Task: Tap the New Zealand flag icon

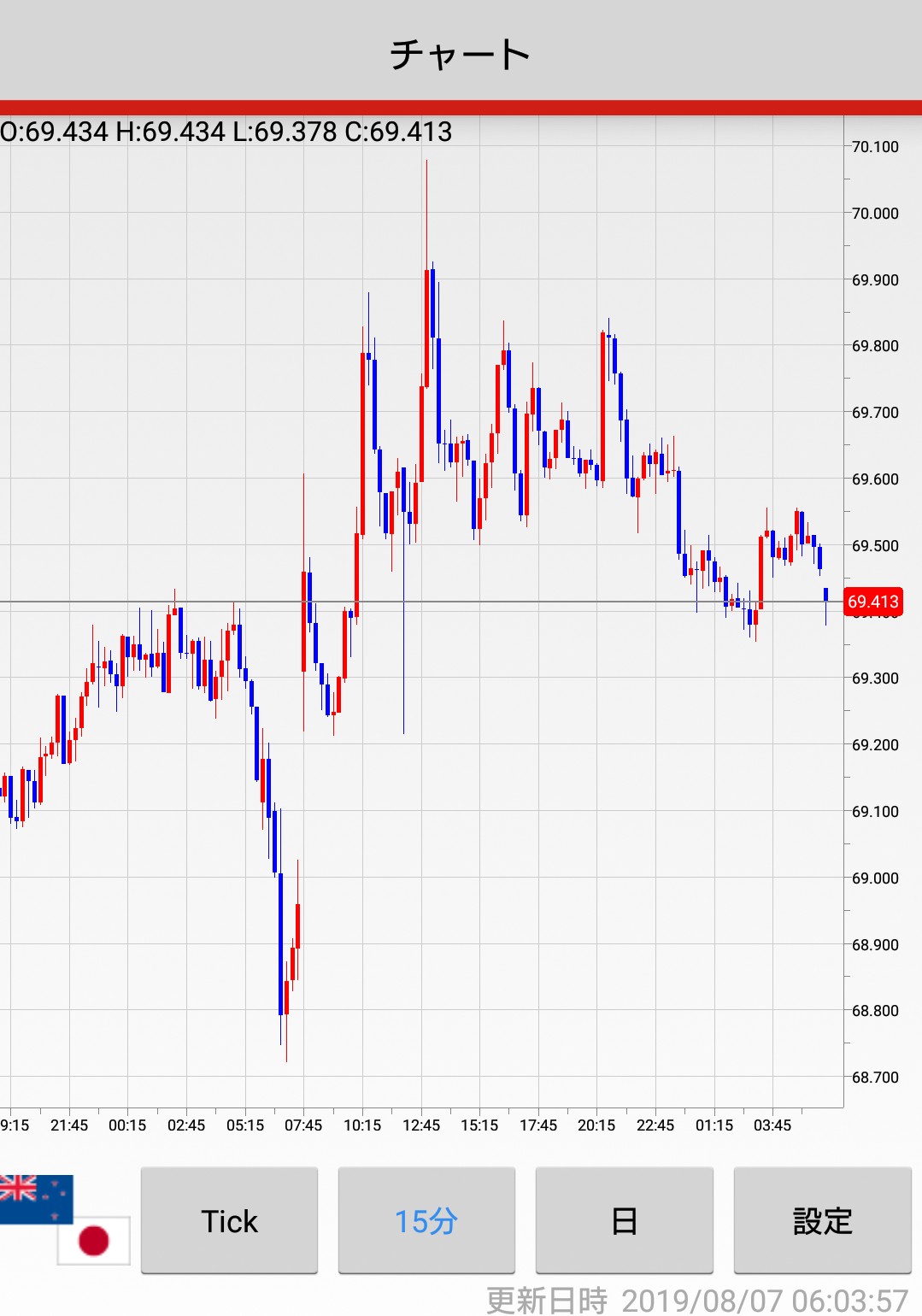Action: click(x=36, y=1198)
